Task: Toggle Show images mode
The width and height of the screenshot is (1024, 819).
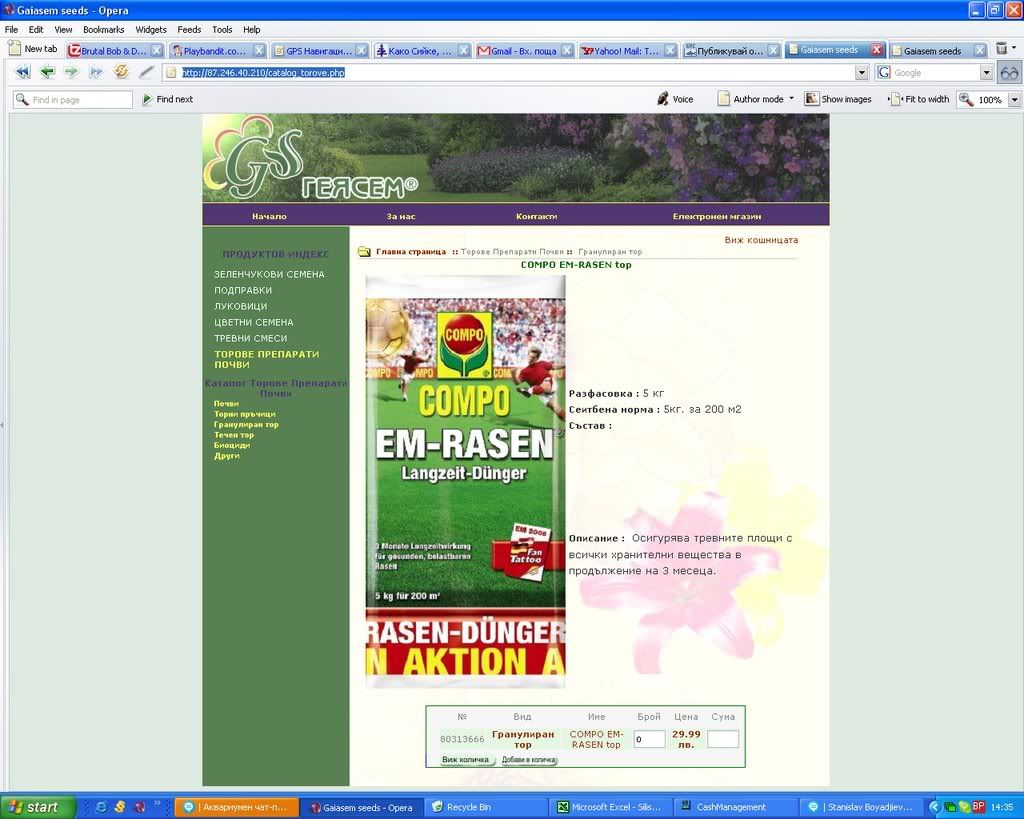Action: (811, 99)
